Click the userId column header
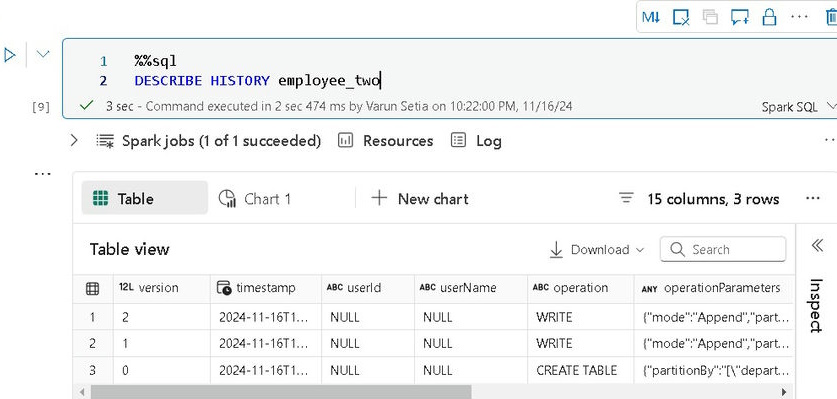Screen dimensions: 837x399 (368, 288)
